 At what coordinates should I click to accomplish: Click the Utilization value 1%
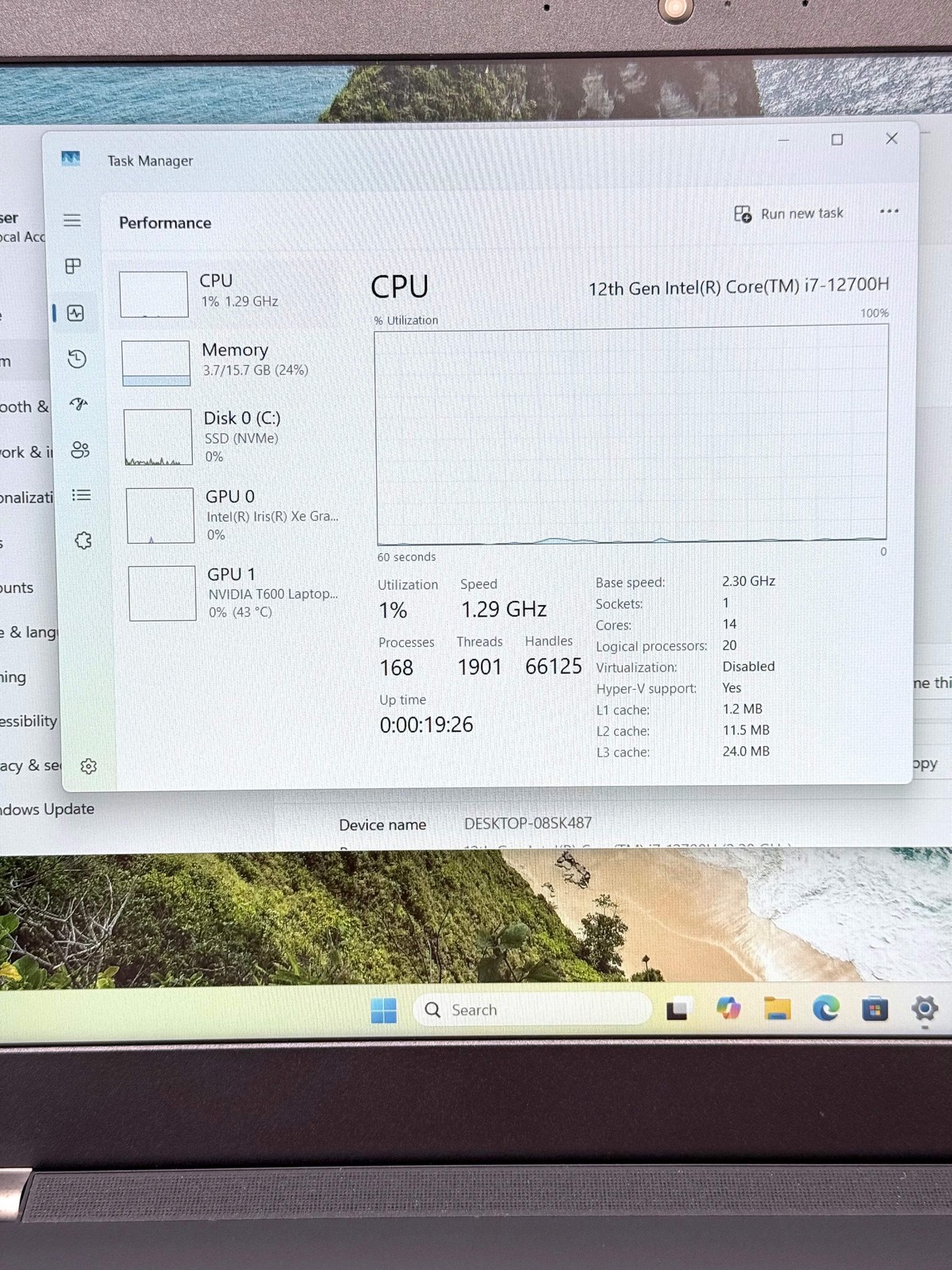[393, 610]
